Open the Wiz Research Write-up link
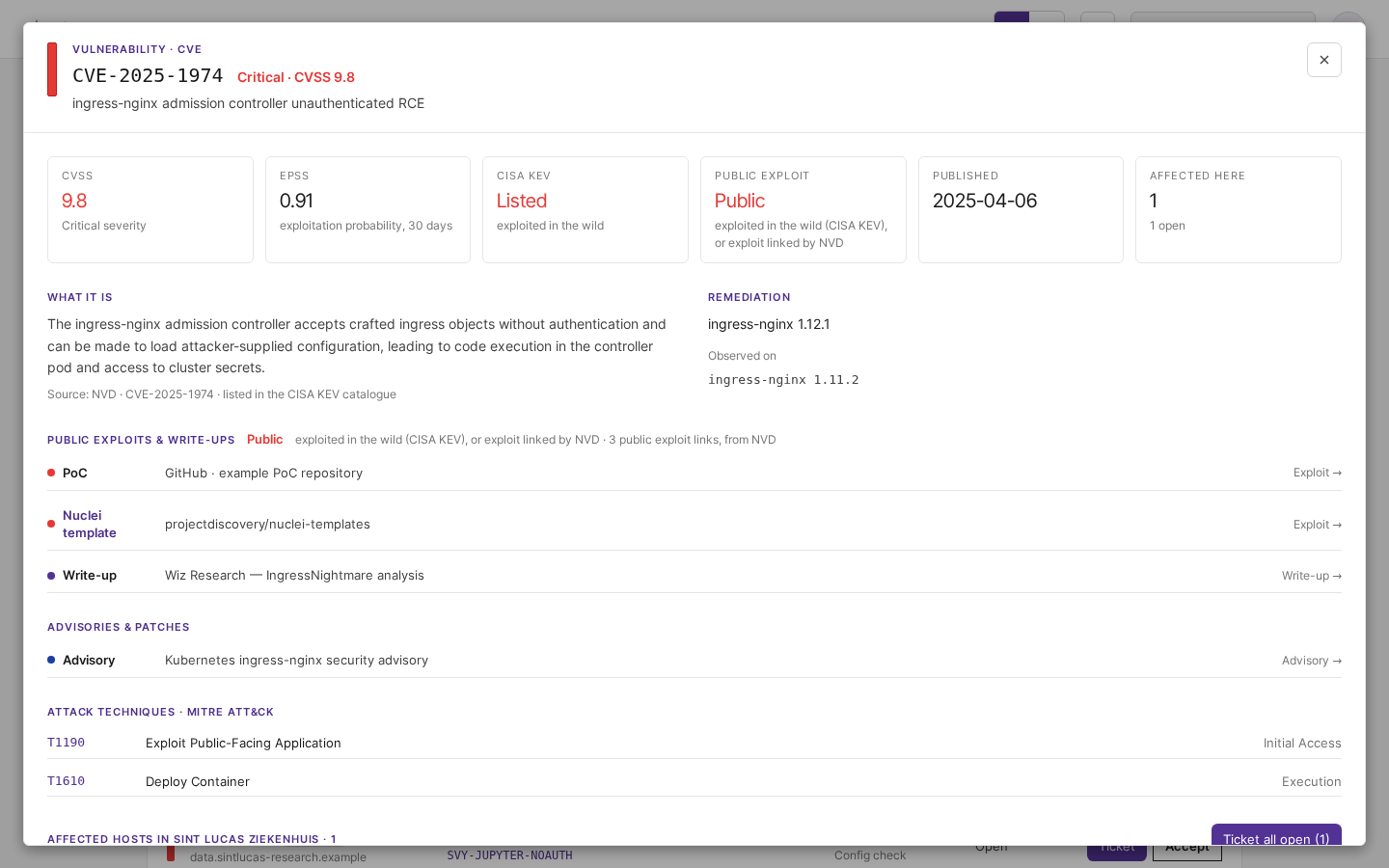The image size is (1389, 868). click(1311, 576)
